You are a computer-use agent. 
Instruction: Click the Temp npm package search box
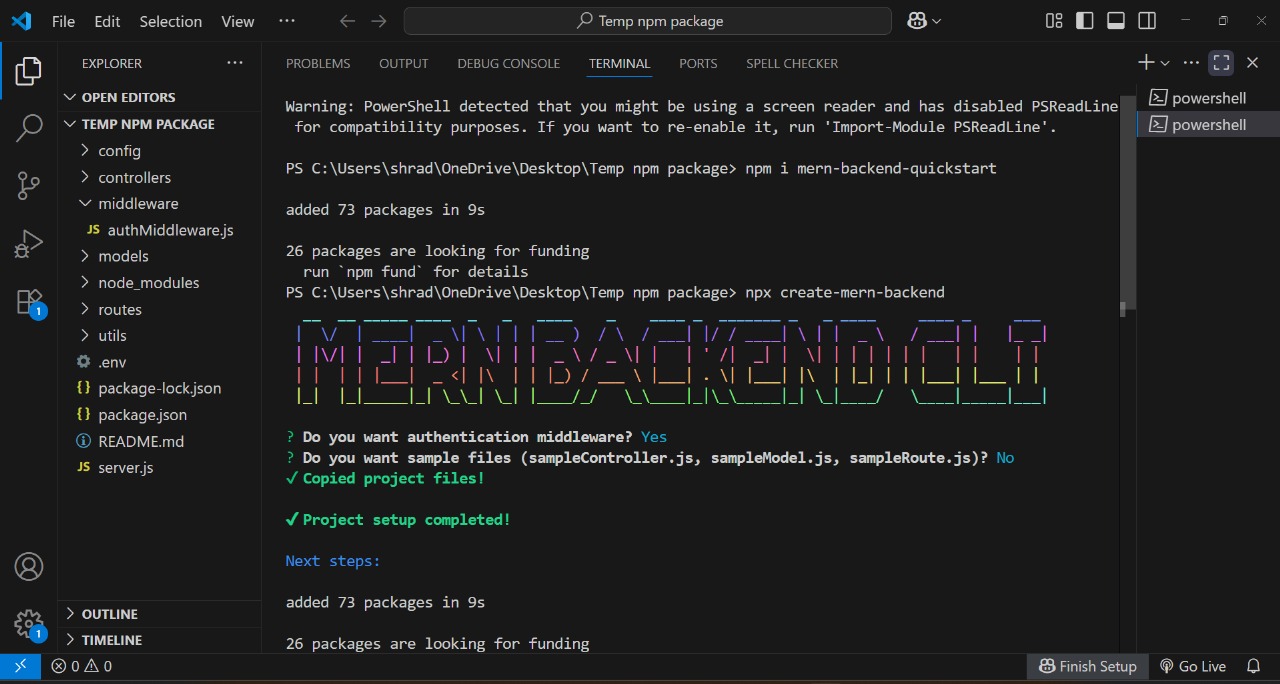pos(648,21)
